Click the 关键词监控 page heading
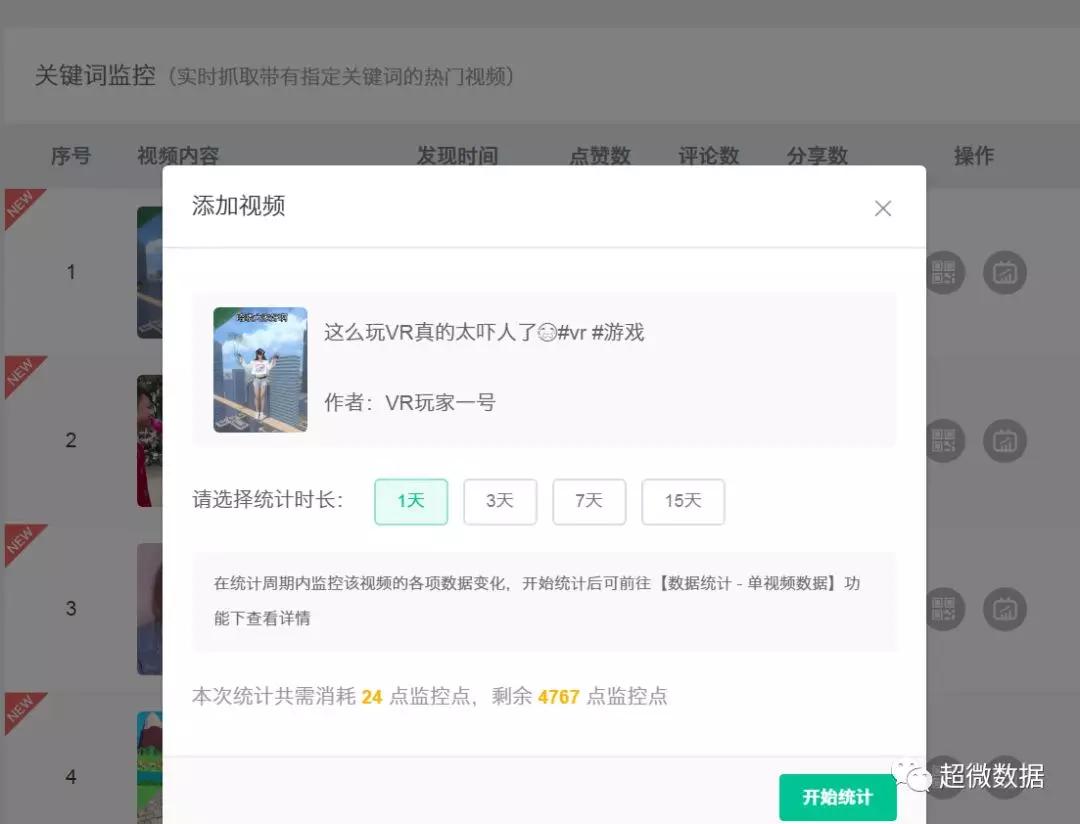The width and height of the screenshot is (1080, 824). tap(95, 75)
